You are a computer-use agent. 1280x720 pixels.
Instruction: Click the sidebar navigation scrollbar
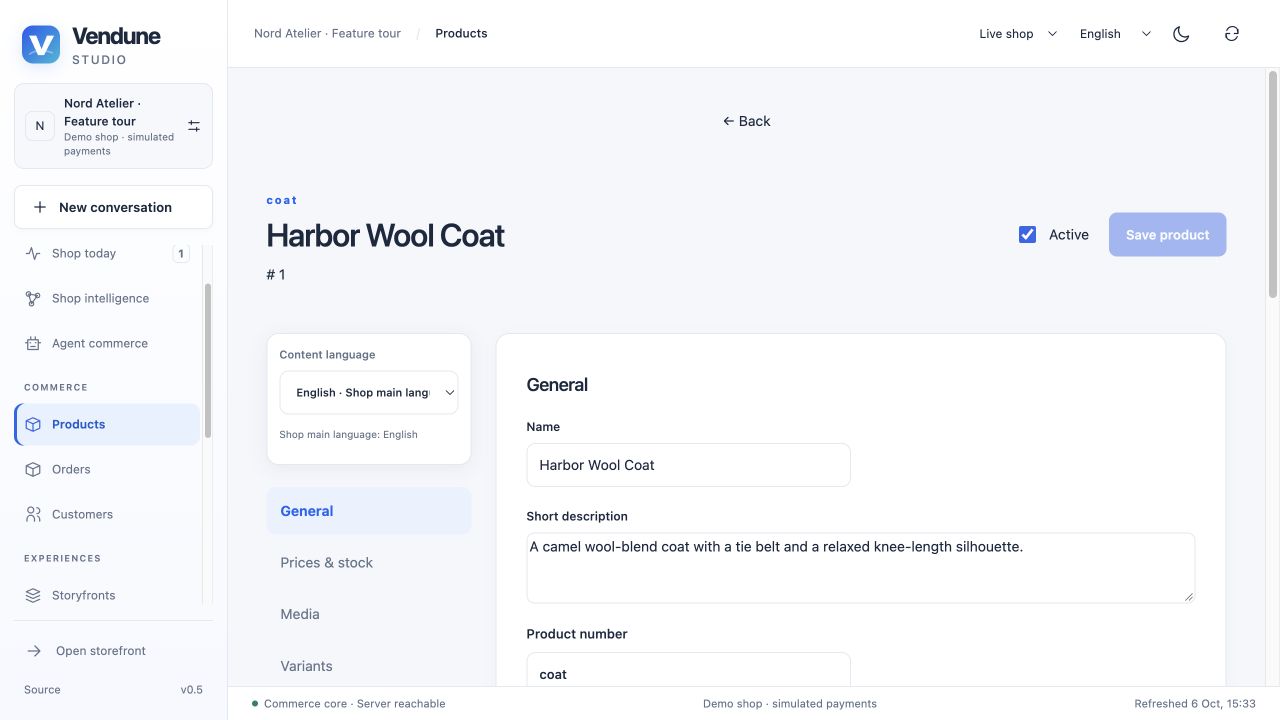[208, 360]
